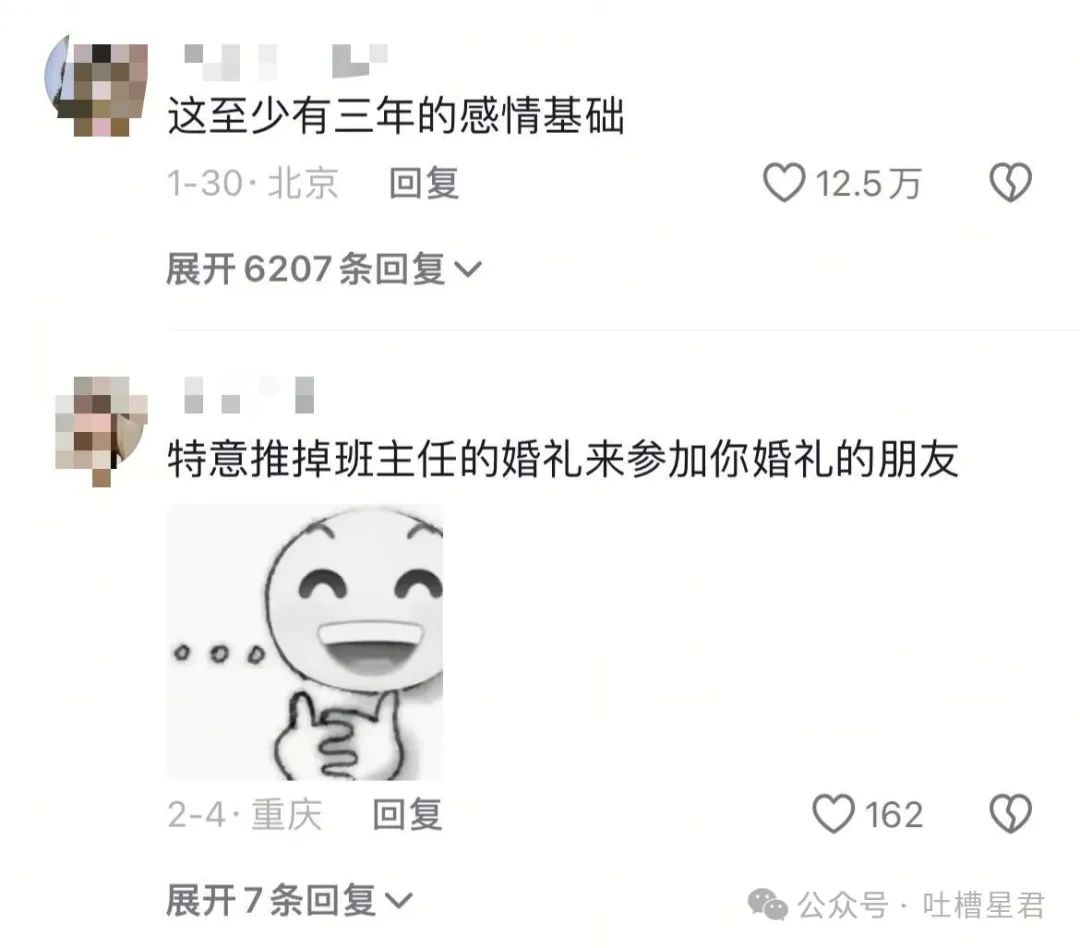
Task: Open the second commenter's pixelated avatar
Action: (x=101, y=431)
